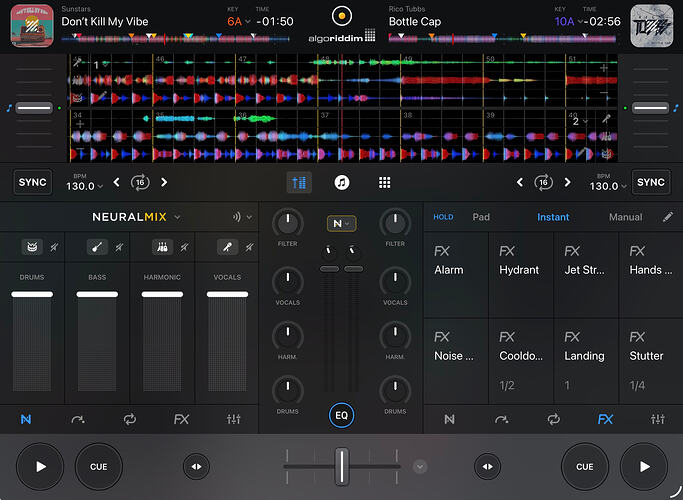683x500 pixels.
Task: Increase left deck loop length
Action: tap(164, 182)
